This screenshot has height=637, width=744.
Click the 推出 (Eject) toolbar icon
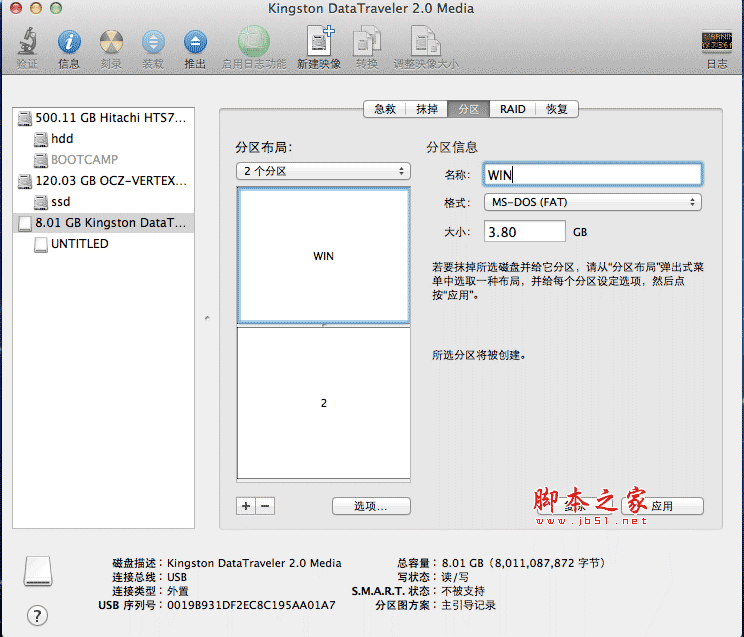click(195, 44)
